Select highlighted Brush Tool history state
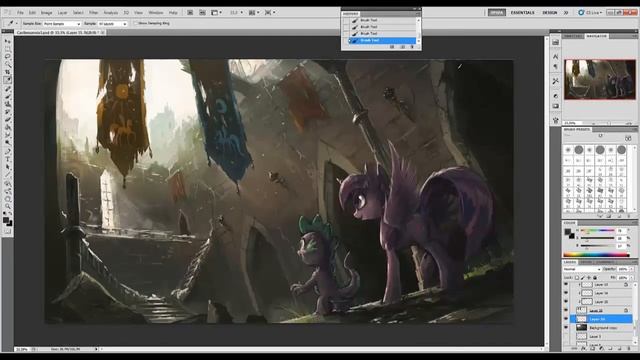The image size is (640, 360). tap(382, 40)
